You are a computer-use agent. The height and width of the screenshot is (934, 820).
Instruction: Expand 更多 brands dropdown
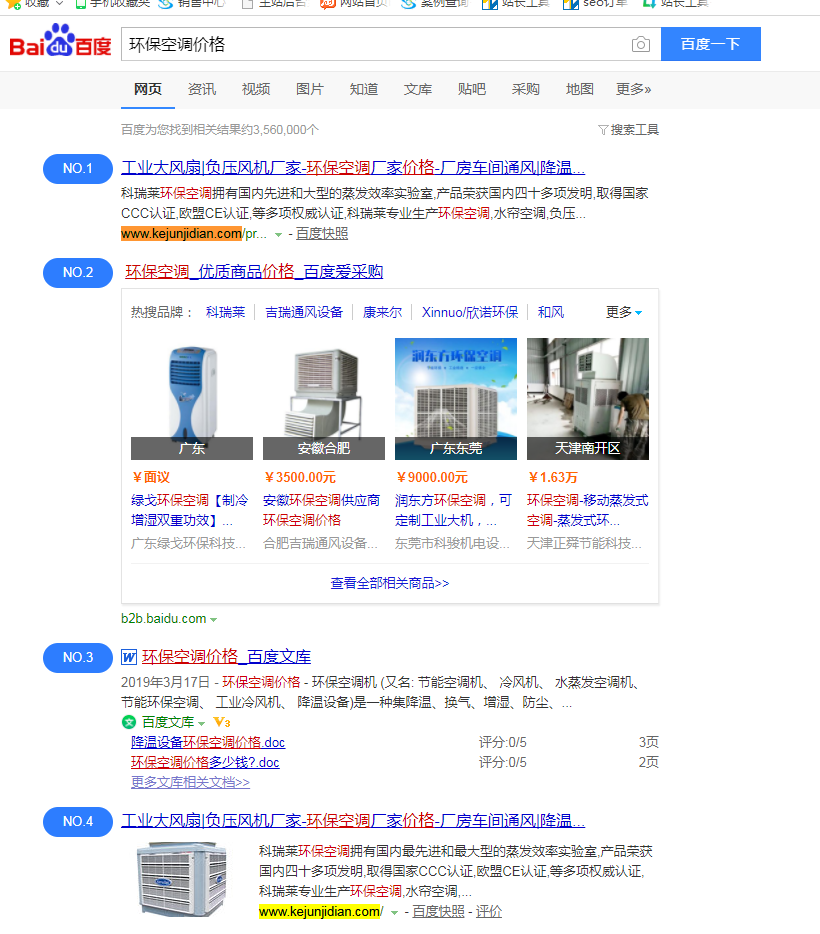pyautogui.click(x=624, y=312)
